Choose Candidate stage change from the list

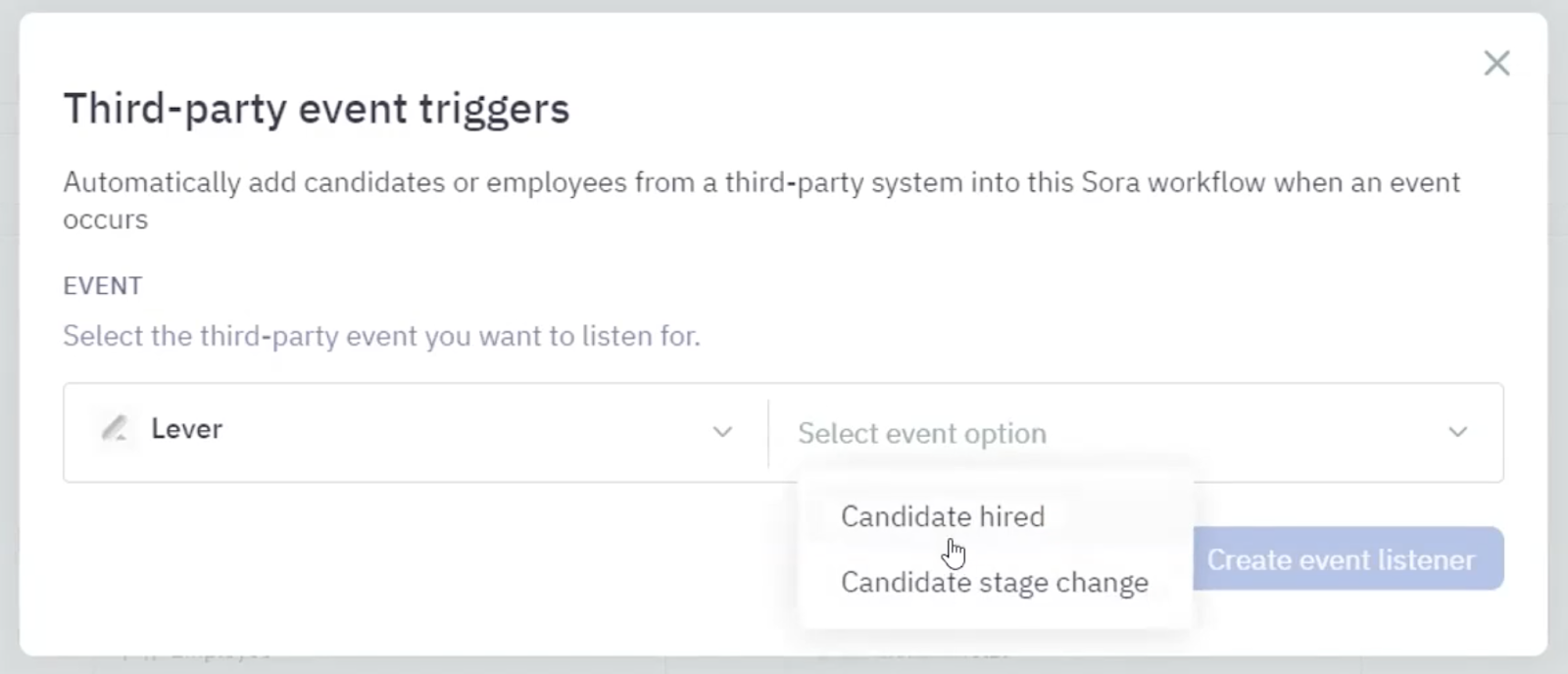point(995,582)
